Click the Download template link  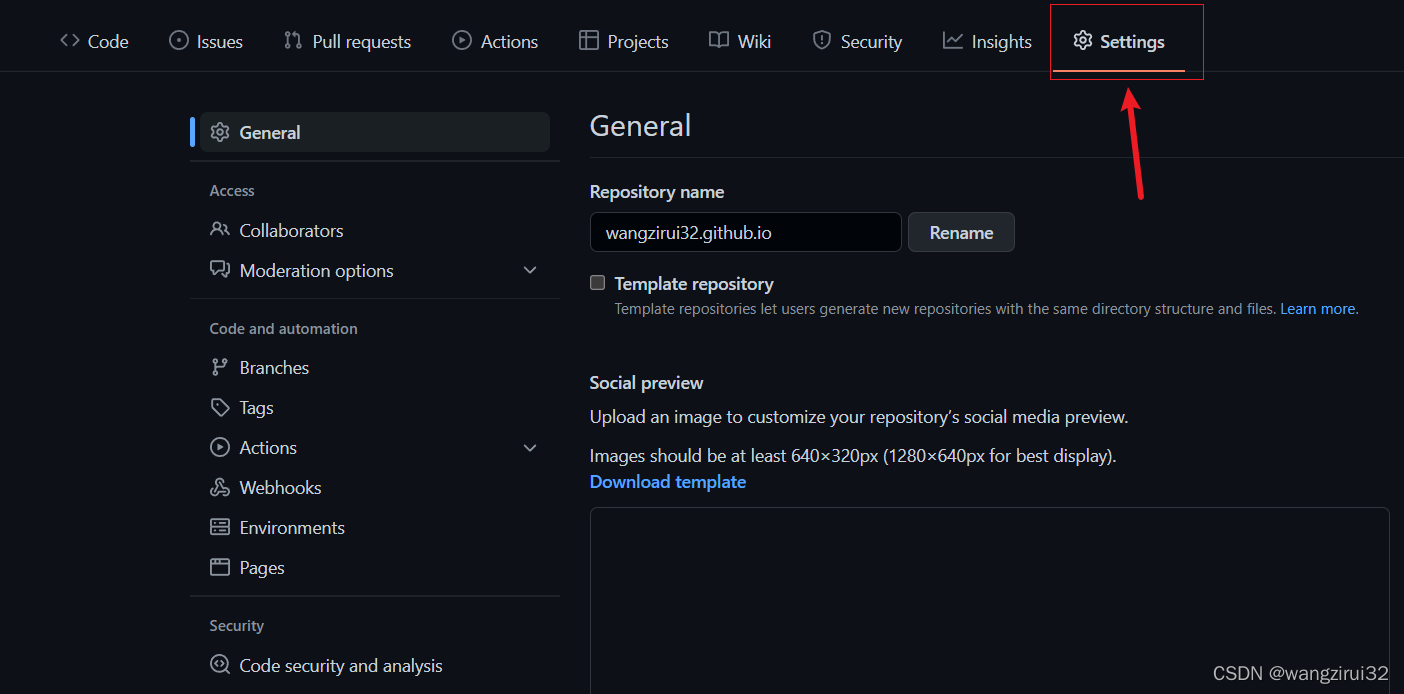pyautogui.click(x=667, y=481)
